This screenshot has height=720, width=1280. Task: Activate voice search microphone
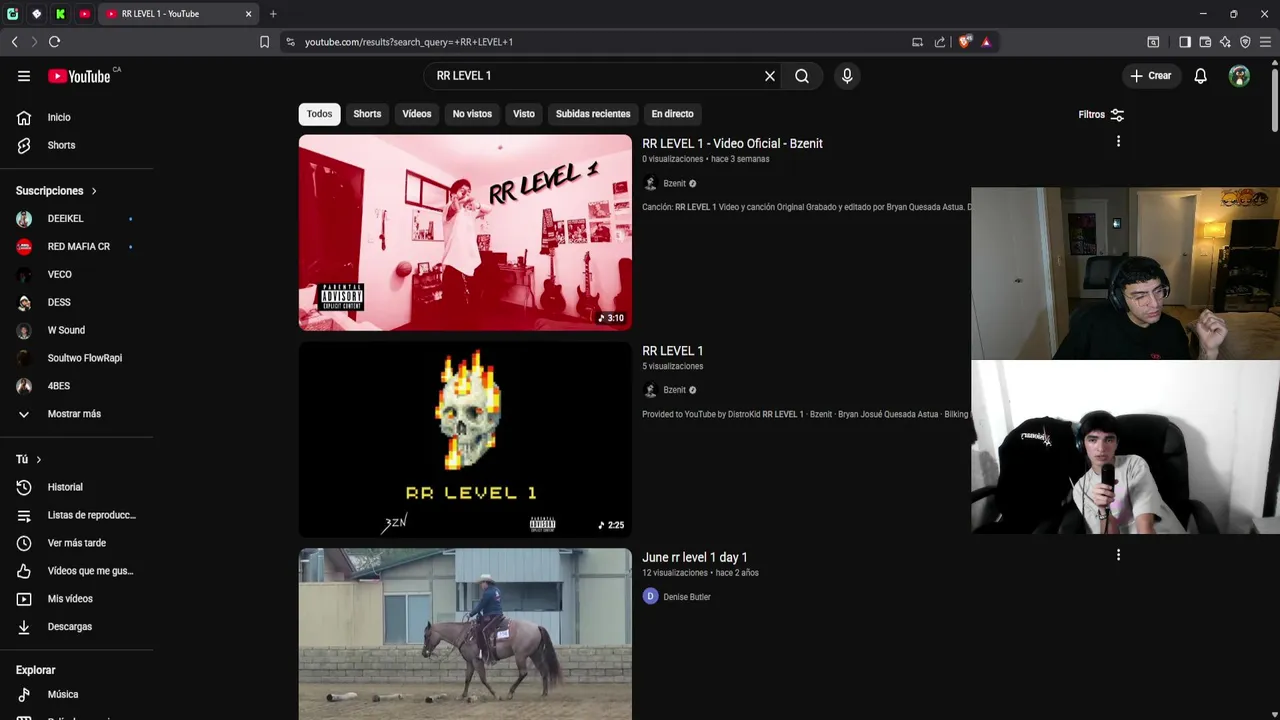[x=847, y=76]
